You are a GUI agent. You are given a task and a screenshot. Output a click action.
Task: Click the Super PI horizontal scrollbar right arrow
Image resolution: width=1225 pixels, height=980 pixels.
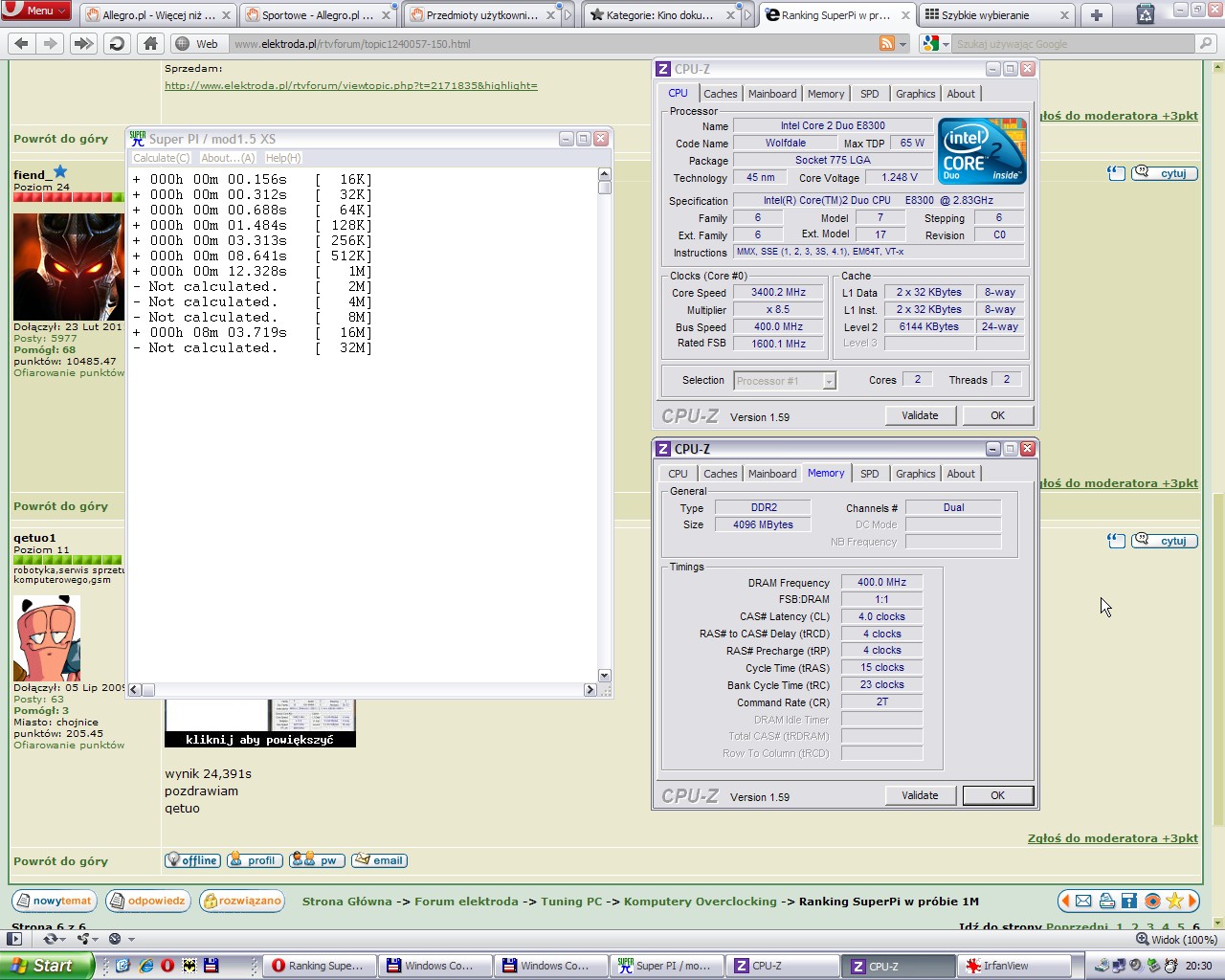pos(590,689)
